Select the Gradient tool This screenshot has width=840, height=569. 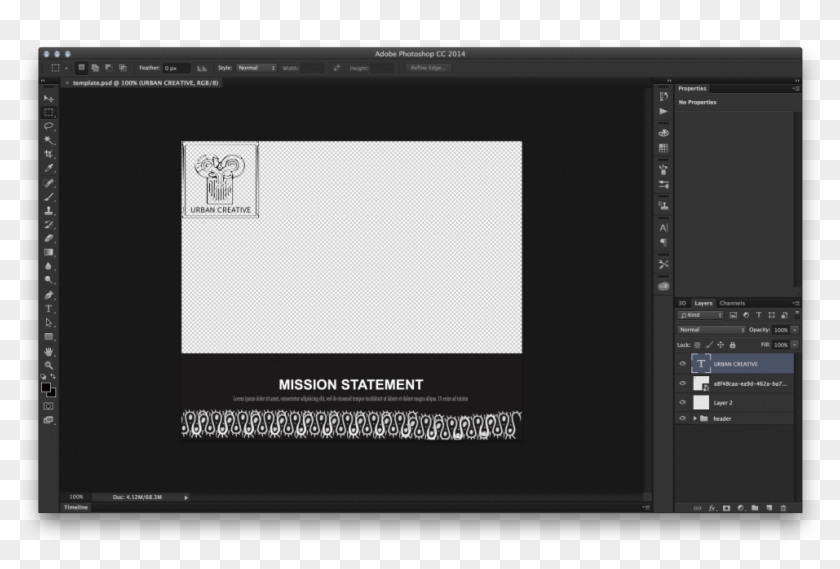49,252
